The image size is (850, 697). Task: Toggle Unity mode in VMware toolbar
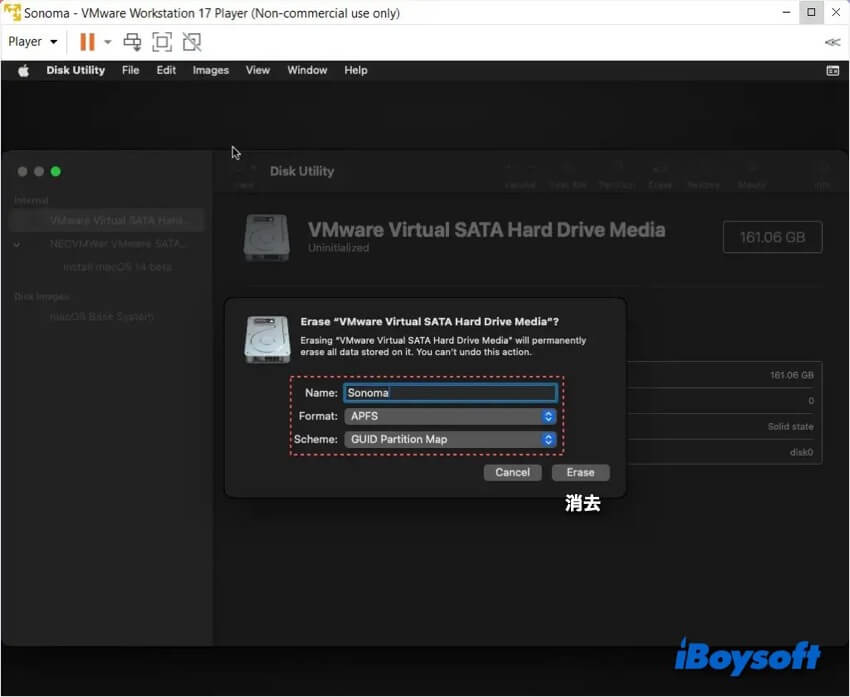pos(192,42)
